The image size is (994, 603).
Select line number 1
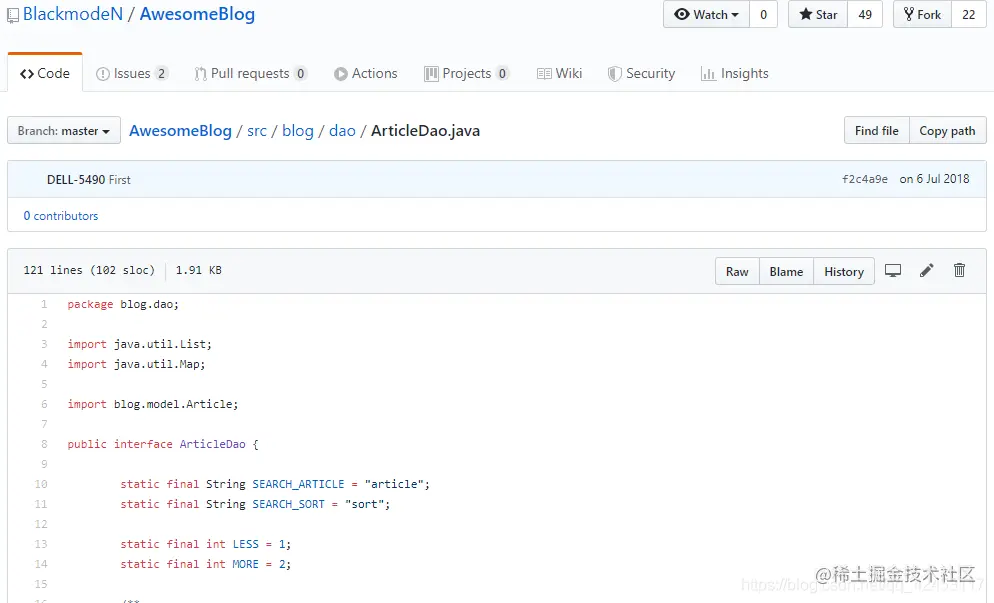44,304
